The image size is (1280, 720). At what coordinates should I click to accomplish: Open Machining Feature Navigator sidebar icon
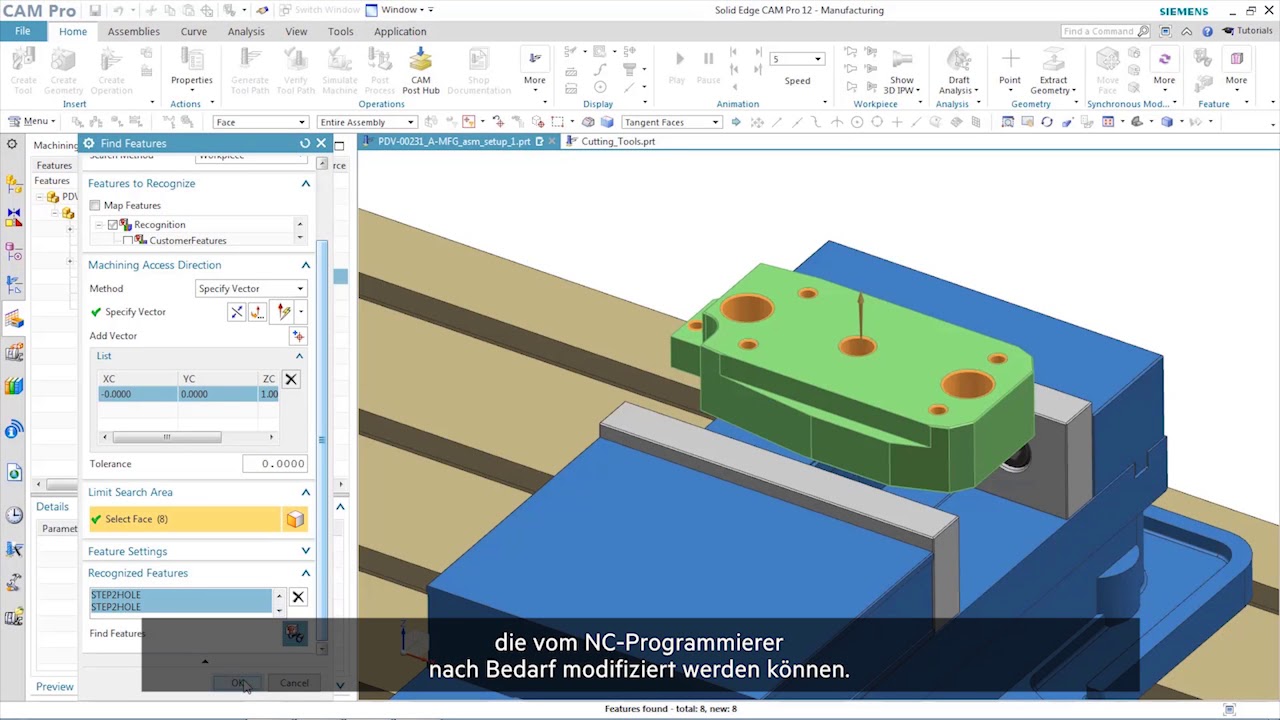pyautogui.click(x=14, y=320)
